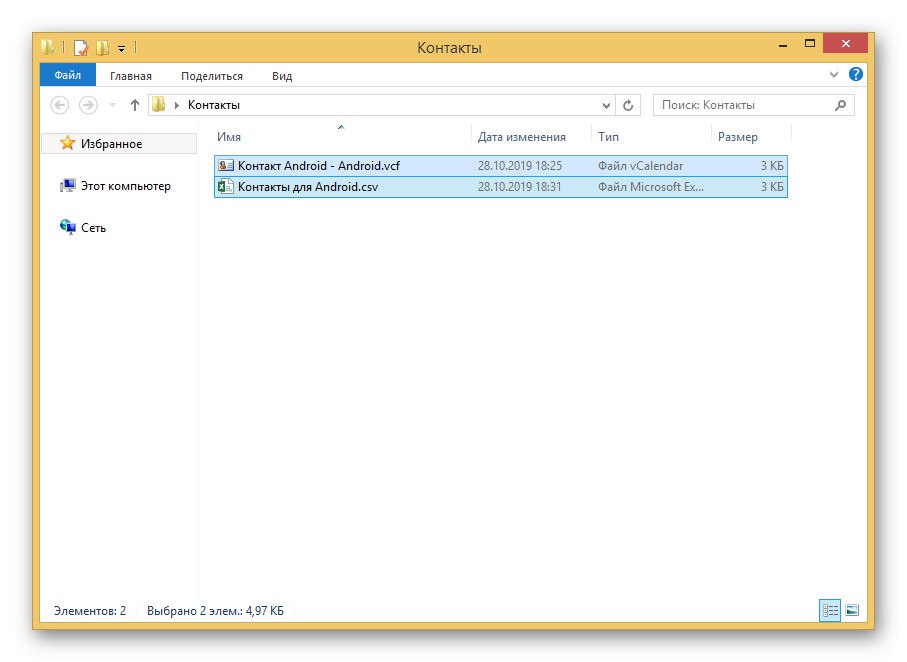907x662 pixels.
Task: Open address bar history dropdown
Action: pos(607,105)
